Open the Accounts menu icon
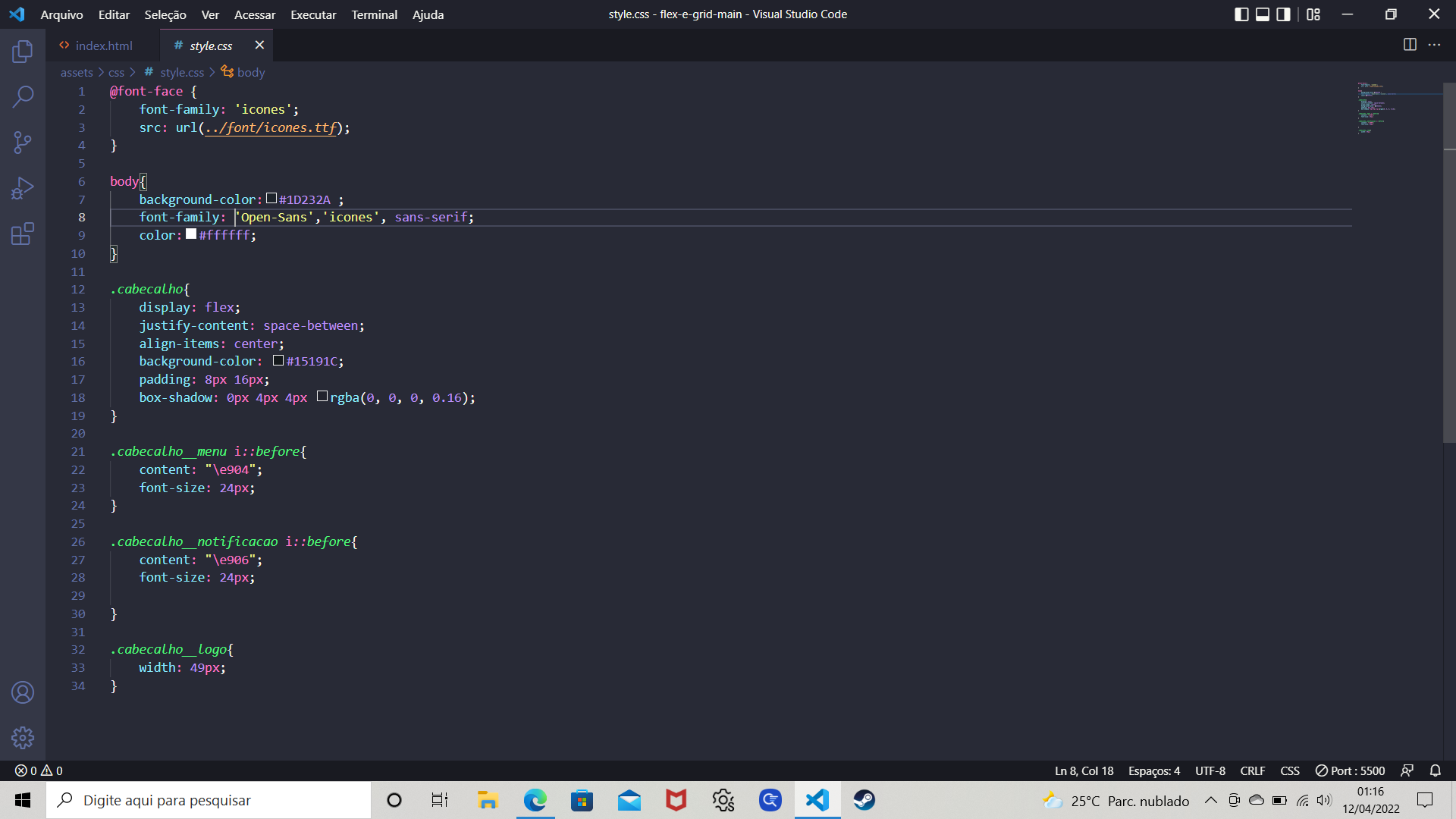This screenshot has width=1456, height=819. coord(23,692)
